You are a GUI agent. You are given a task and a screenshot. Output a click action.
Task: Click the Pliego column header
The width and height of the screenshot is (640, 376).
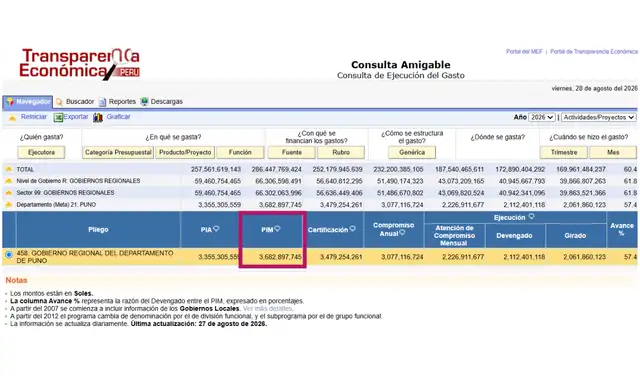[98, 229]
